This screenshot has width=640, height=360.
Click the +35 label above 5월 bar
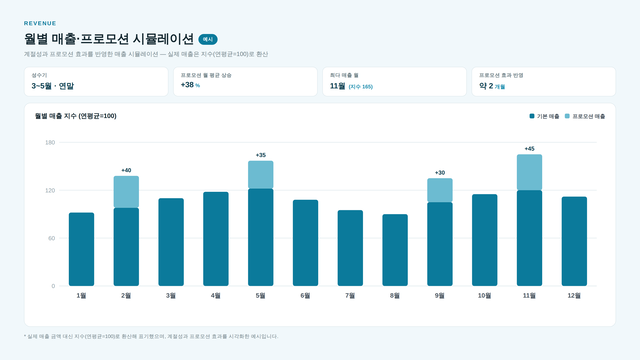pos(260,155)
